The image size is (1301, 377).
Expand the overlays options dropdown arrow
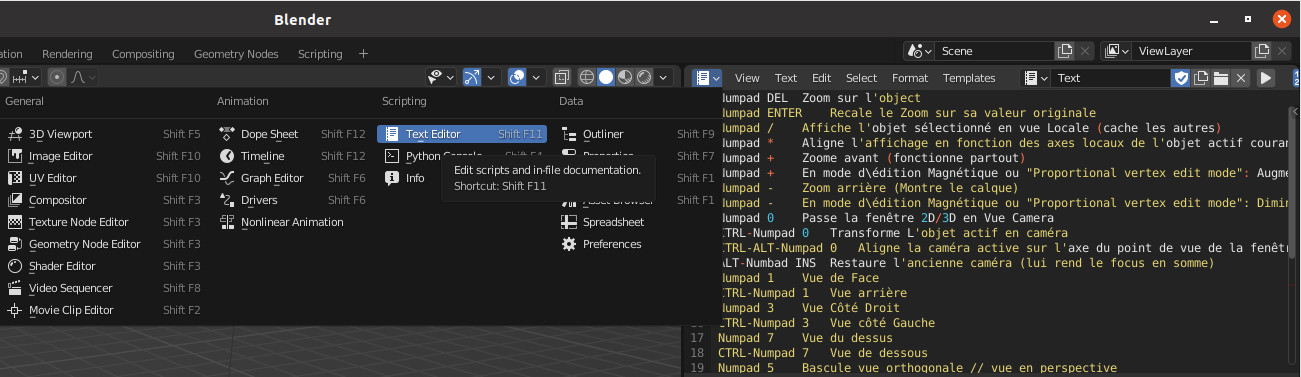[537, 77]
